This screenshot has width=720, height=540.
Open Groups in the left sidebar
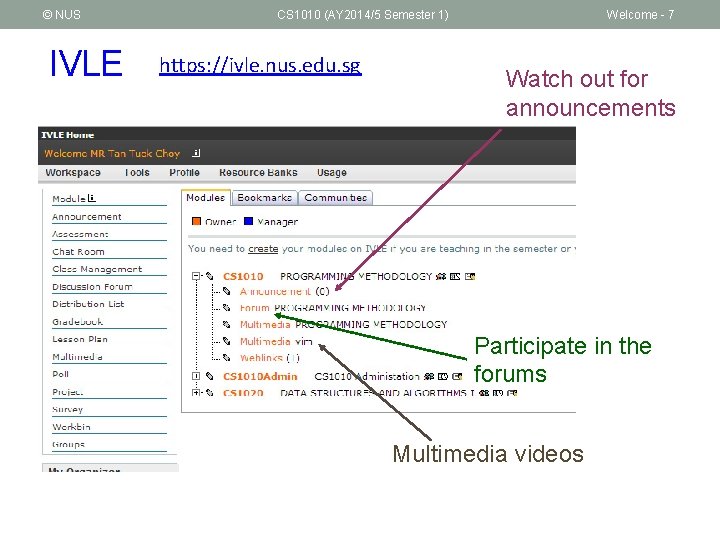click(x=68, y=444)
